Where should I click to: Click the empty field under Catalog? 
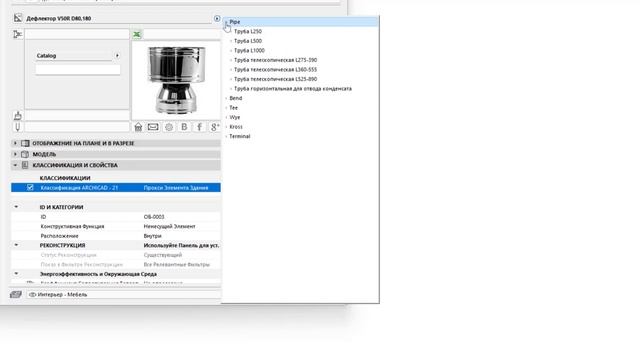point(78,70)
